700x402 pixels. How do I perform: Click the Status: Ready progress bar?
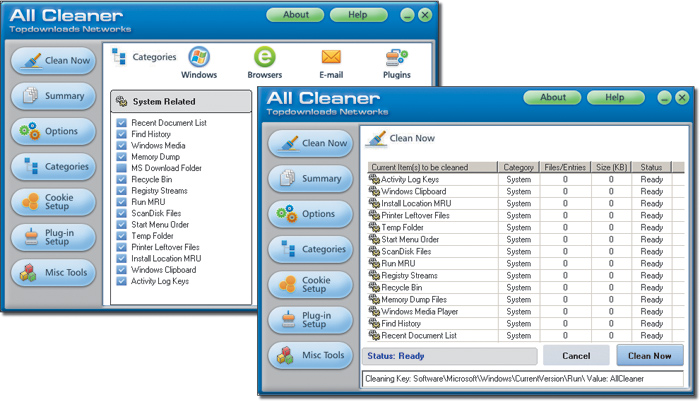[x=450, y=356]
